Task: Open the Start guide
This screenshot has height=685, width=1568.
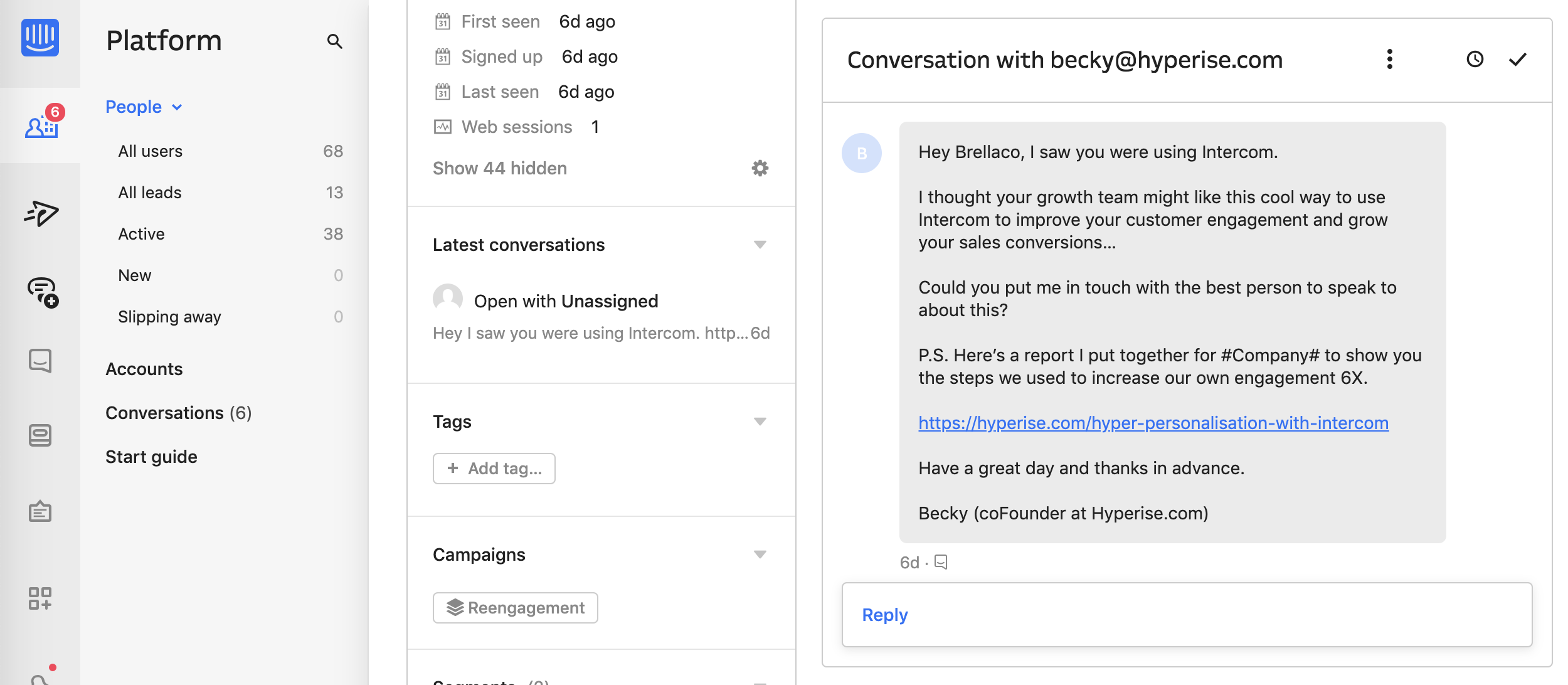Action: pos(151,457)
